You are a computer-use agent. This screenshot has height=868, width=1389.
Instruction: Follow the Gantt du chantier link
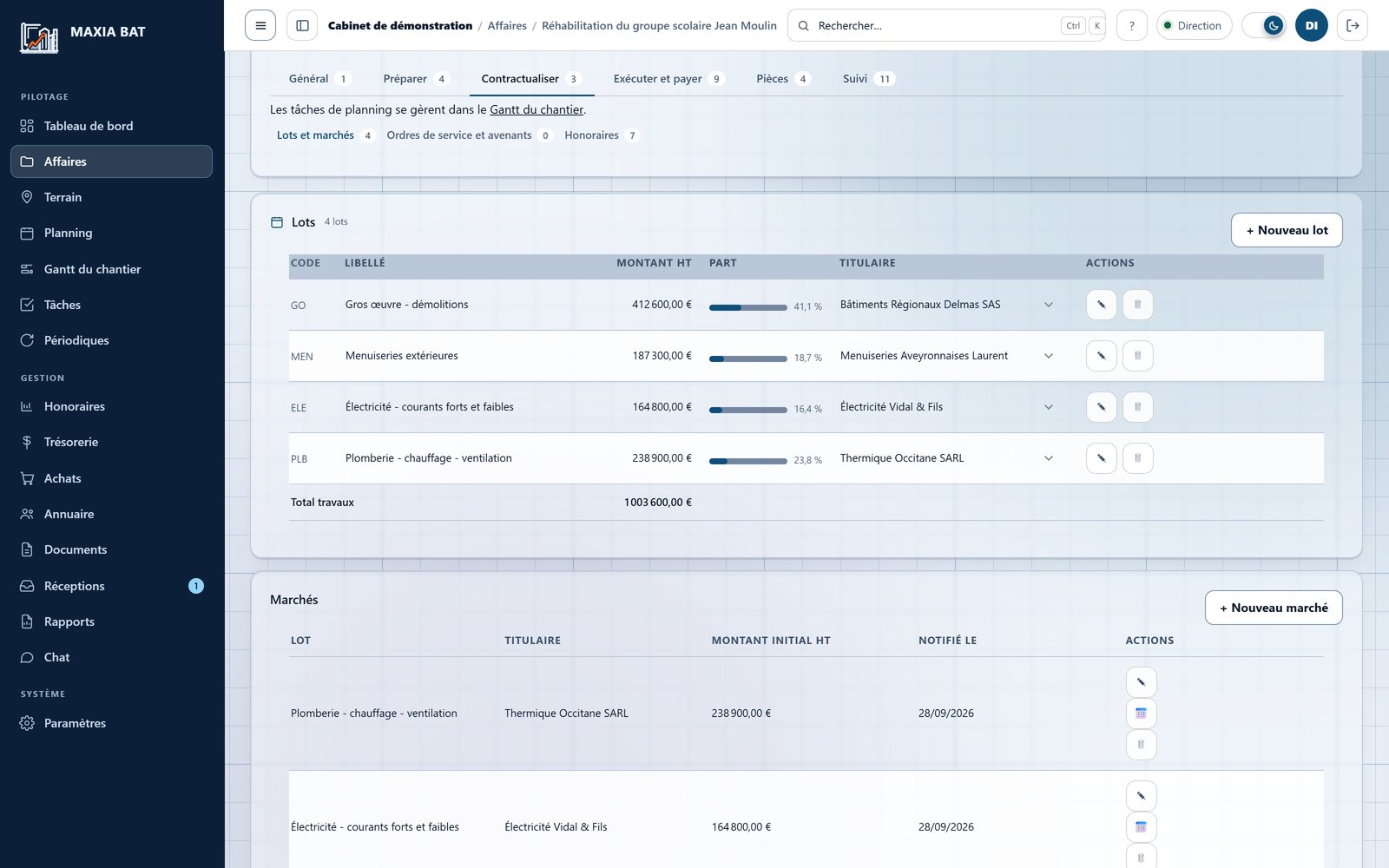pos(537,110)
